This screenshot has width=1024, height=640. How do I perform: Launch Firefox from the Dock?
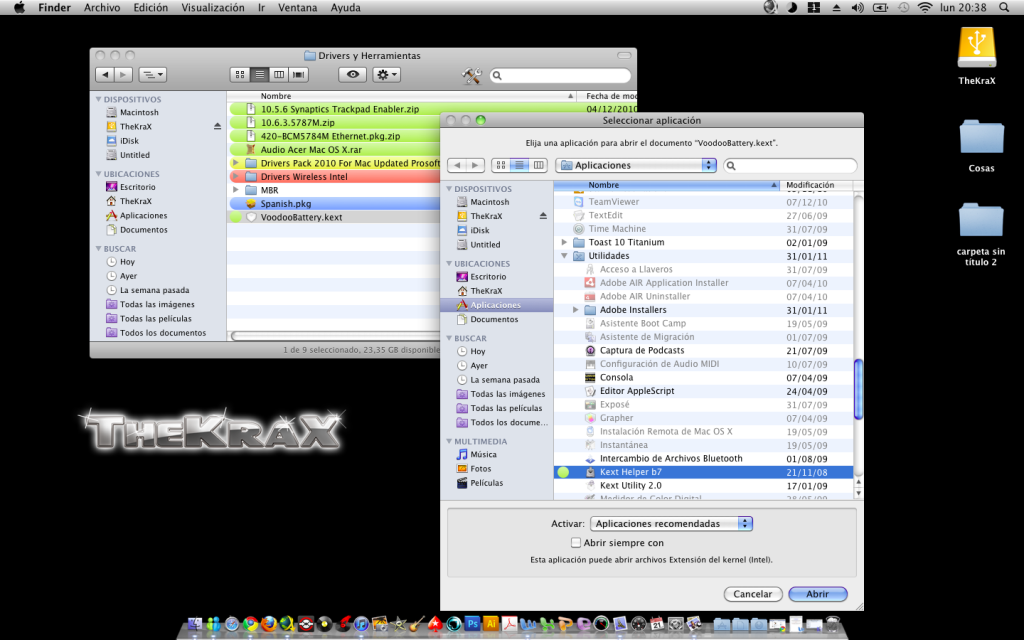click(x=268, y=624)
